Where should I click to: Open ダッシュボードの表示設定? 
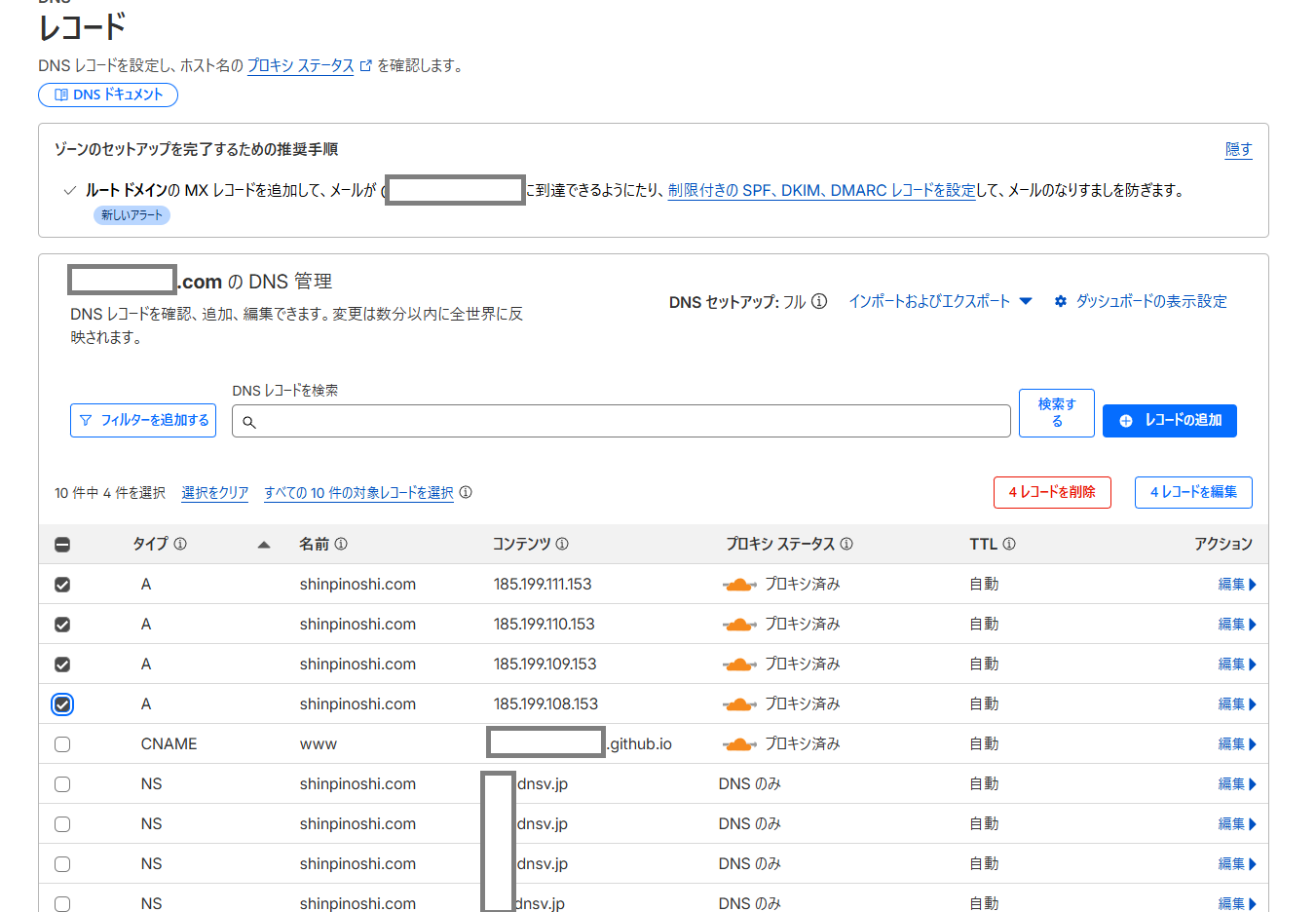[x=1151, y=301]
